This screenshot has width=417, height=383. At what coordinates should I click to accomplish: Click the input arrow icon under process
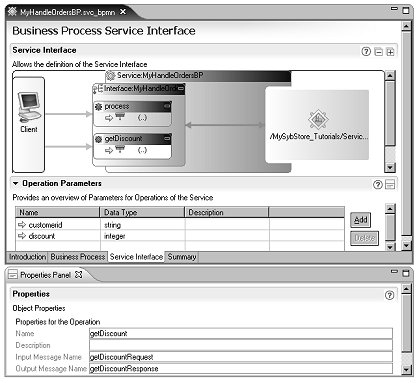tap(109, 118)
